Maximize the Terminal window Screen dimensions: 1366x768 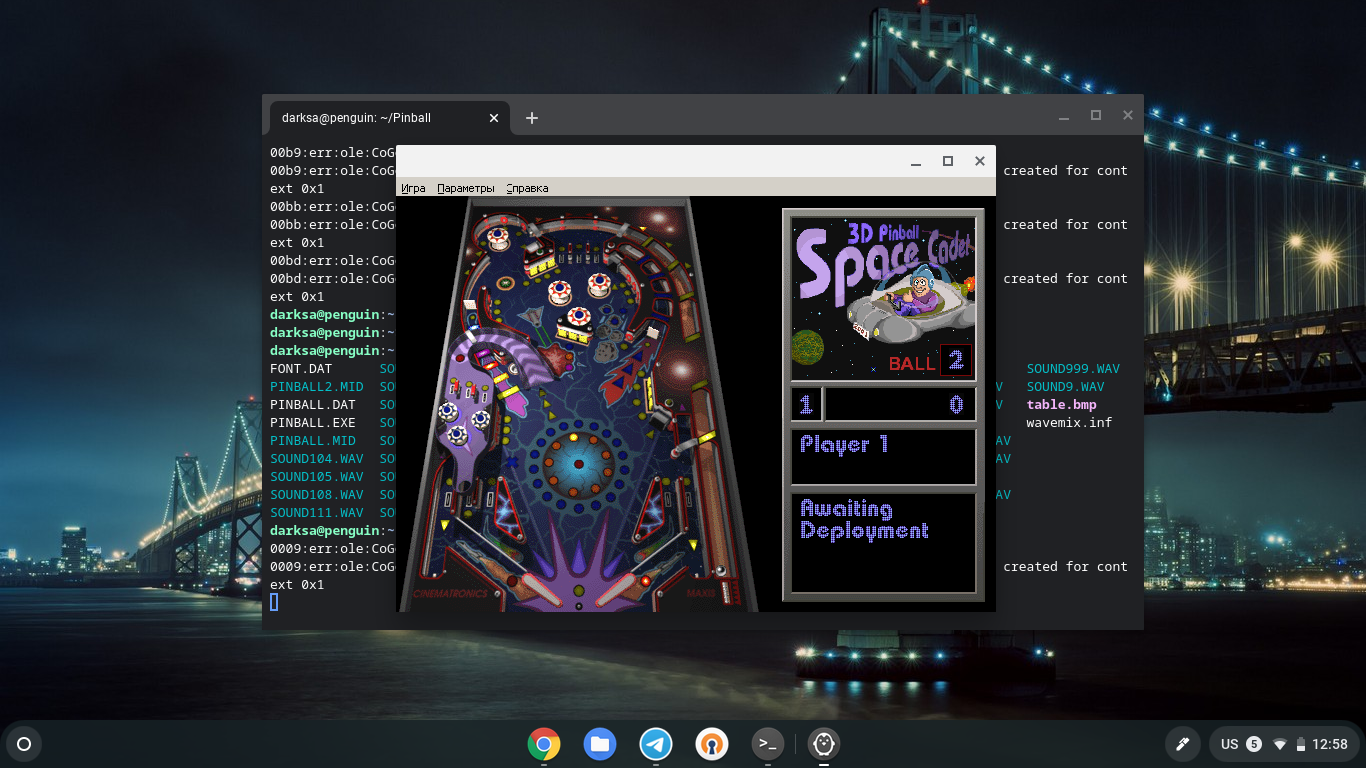[x=1096, y=116]
